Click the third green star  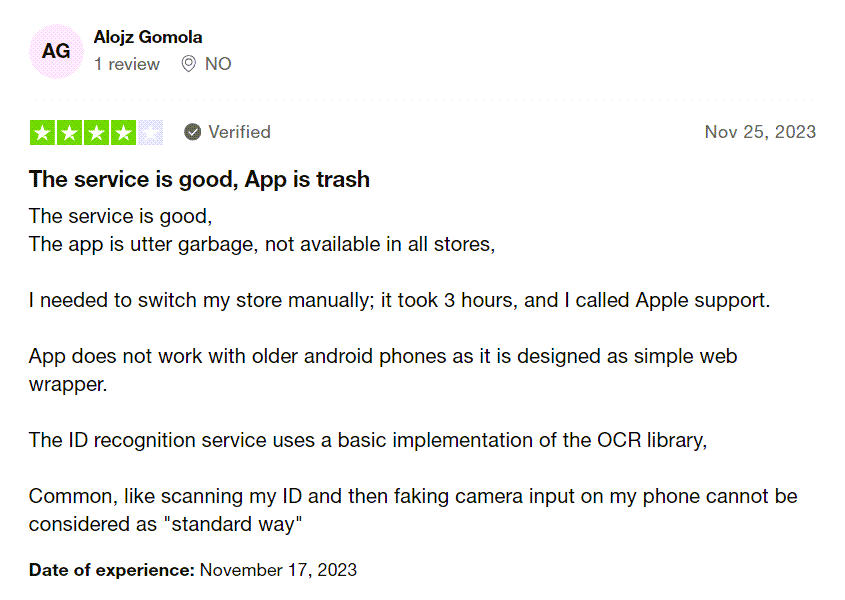point(96,133)
